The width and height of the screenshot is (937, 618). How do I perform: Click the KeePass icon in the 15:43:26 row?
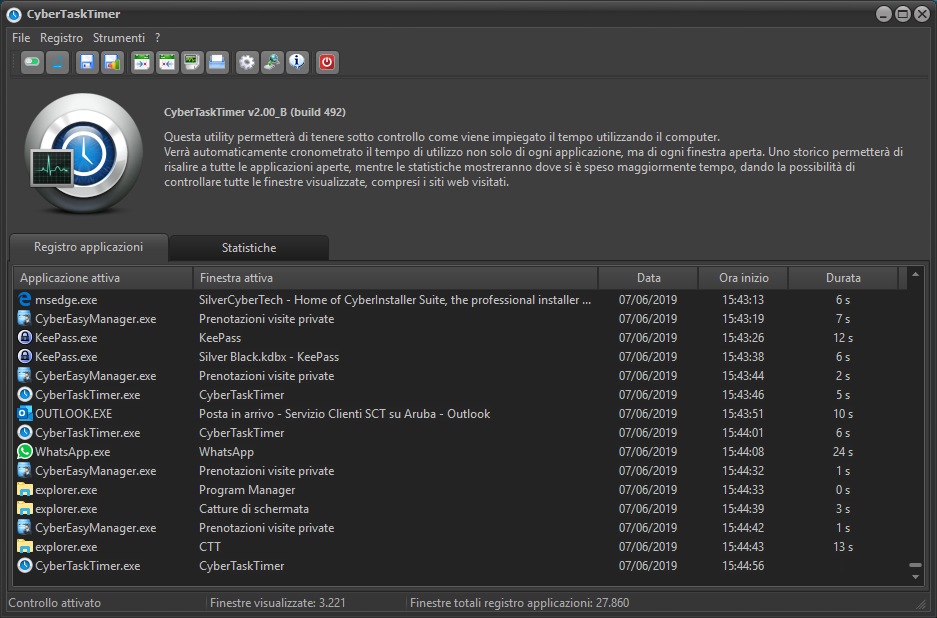(x=25, y=338)
